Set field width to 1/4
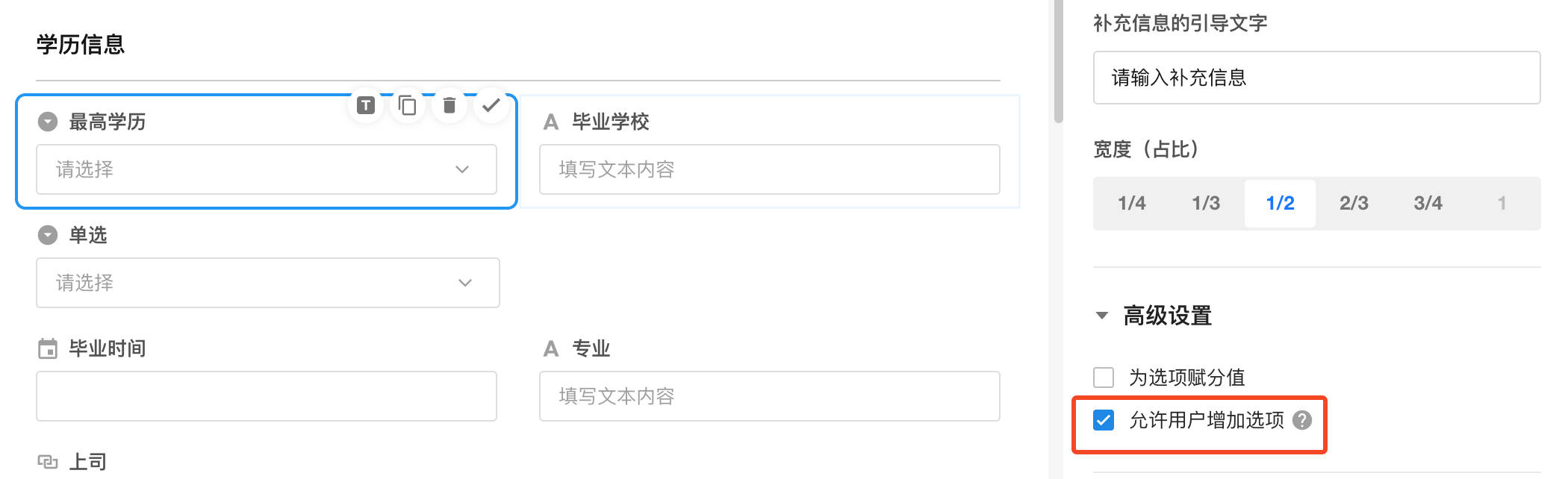This screenshot has height=479, width=1568. click(x=1131, y=203)
